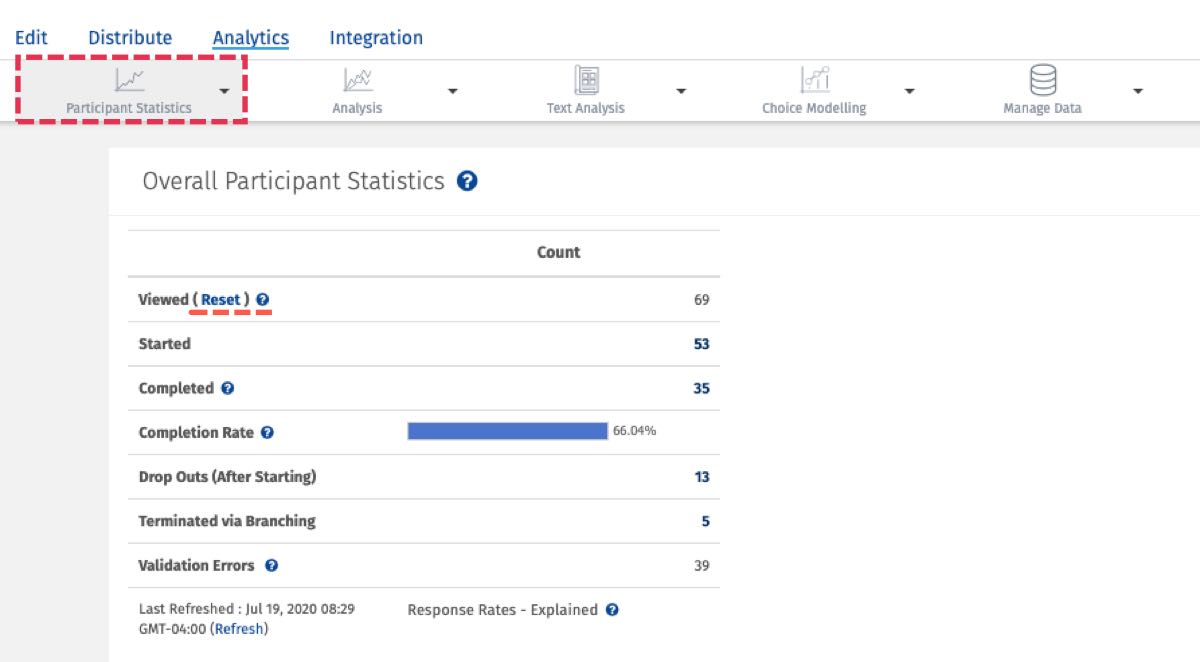Click help icon next to Validation Errors
Viewport: 1200px width, 662px height.
(x=271, y=566)
